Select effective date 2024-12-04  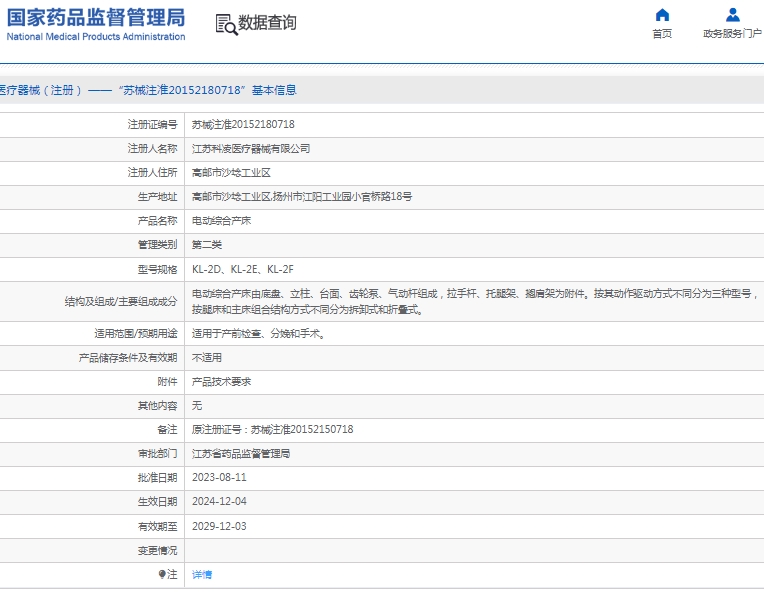(219, 501)
